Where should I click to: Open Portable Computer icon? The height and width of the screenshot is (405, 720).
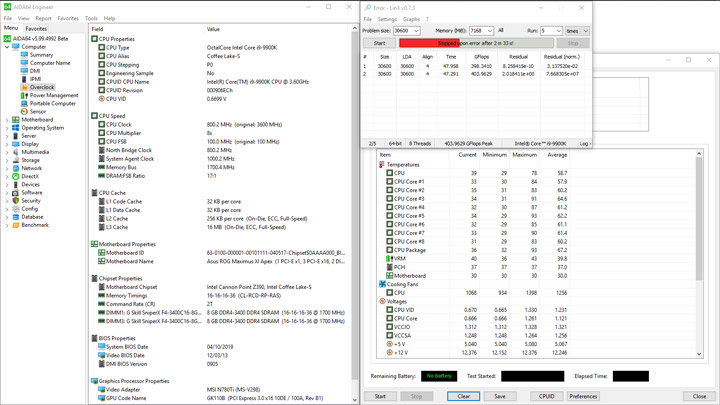click(24, 103)
